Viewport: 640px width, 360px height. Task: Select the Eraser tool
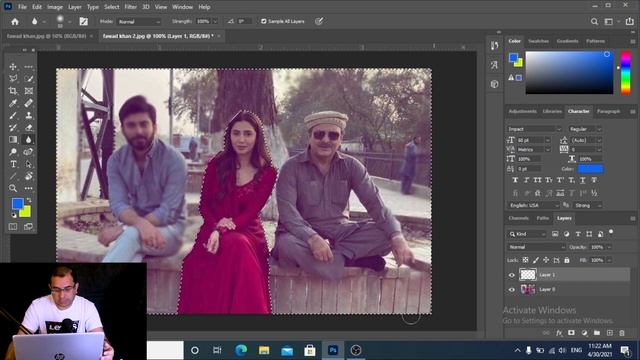click(29, 128)
